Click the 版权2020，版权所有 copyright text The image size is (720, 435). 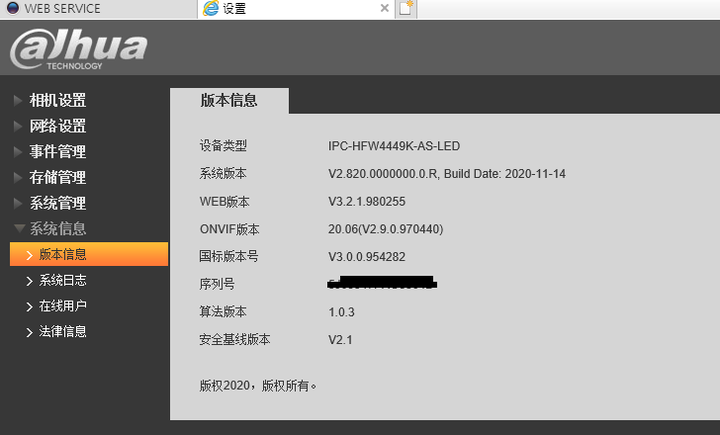point(258,386)
